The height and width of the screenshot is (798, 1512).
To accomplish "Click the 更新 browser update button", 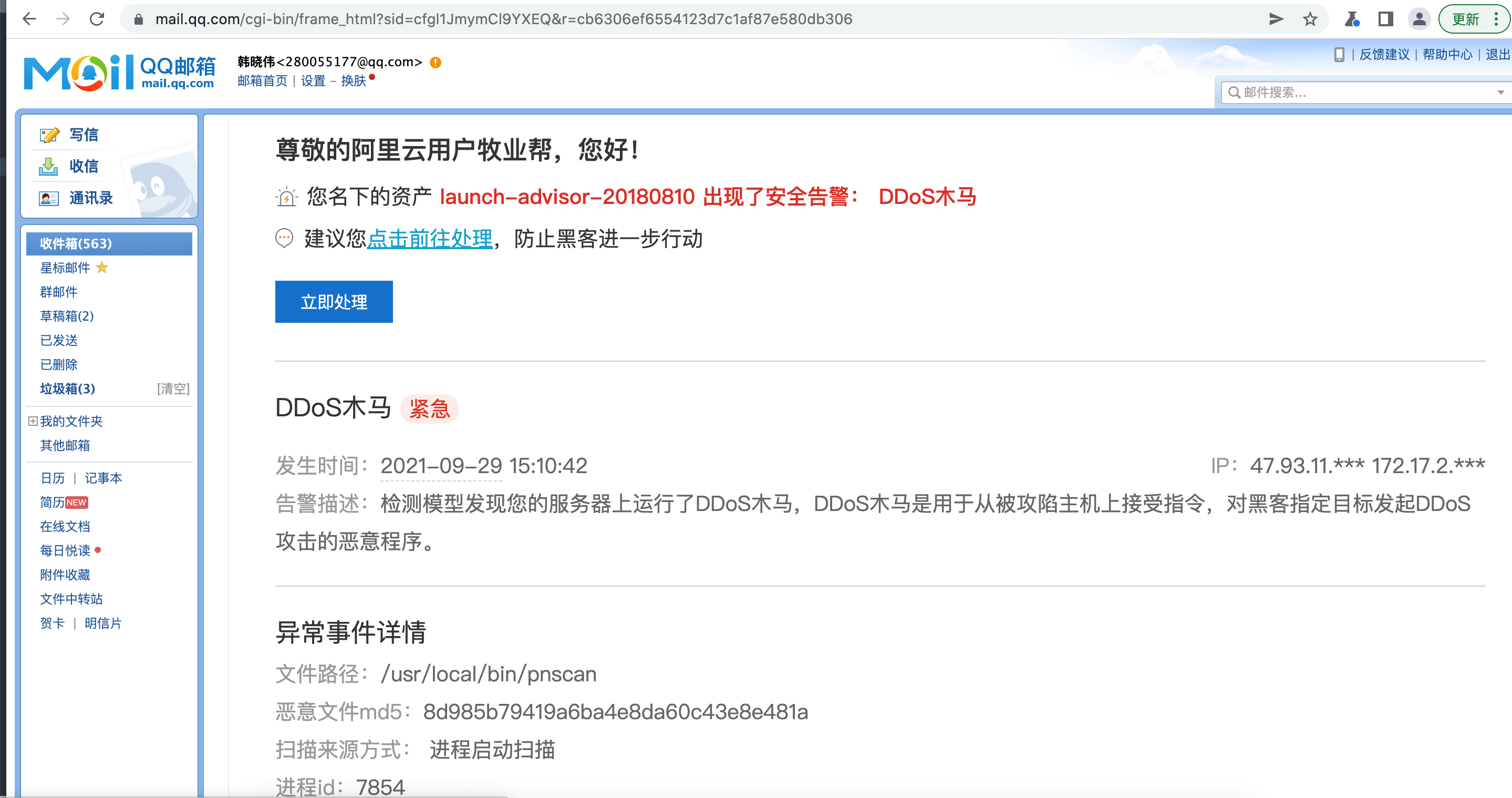I will pos(1474,19).
